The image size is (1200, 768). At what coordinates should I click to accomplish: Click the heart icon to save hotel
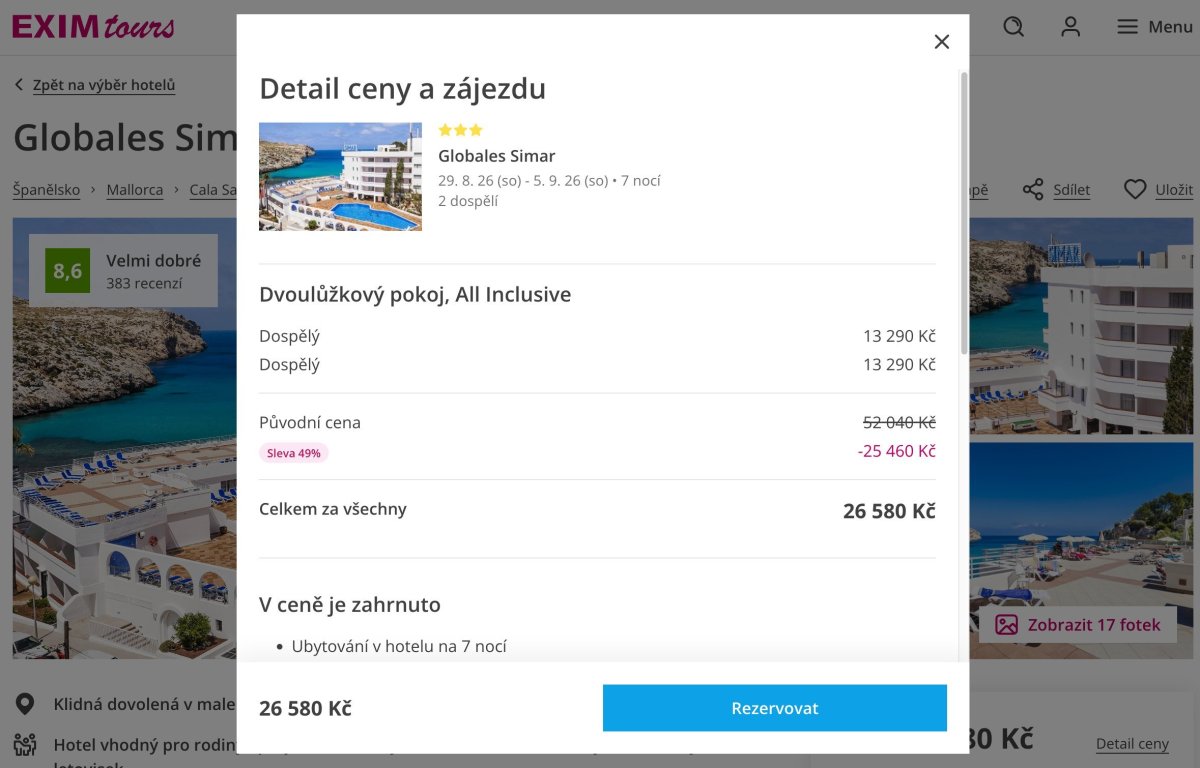1134,189
